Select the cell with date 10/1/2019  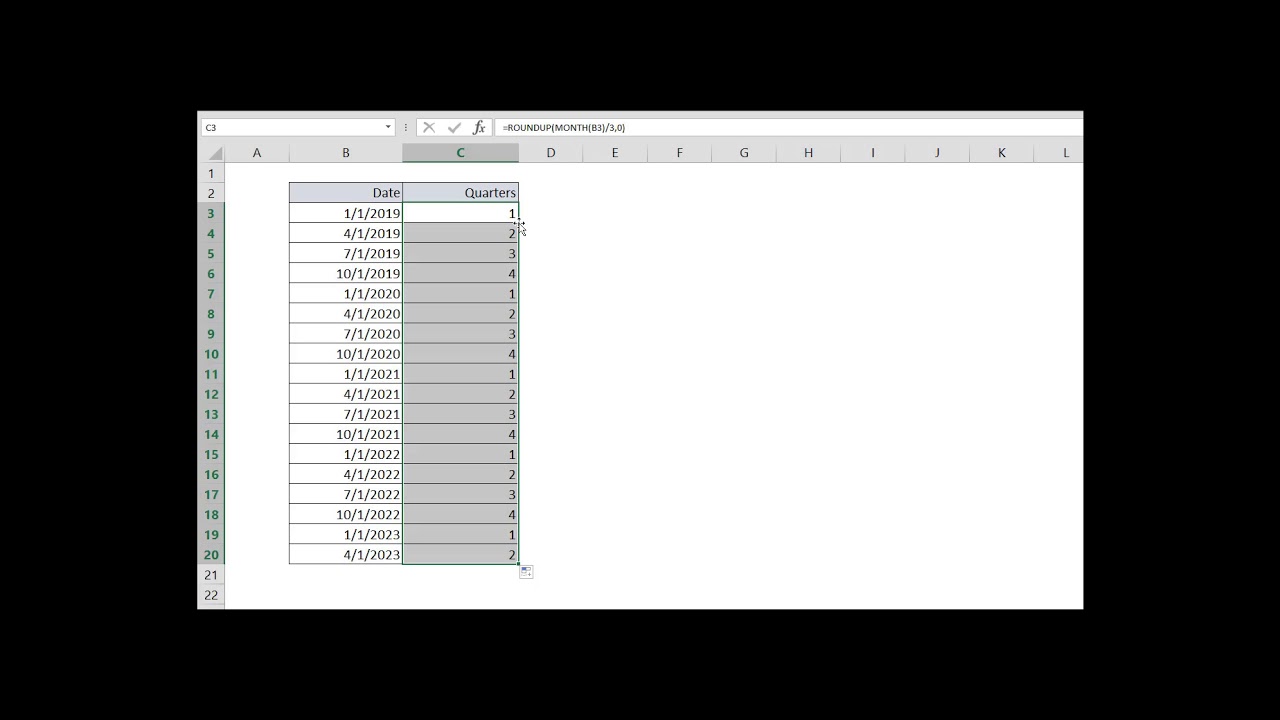click(346, 273)
